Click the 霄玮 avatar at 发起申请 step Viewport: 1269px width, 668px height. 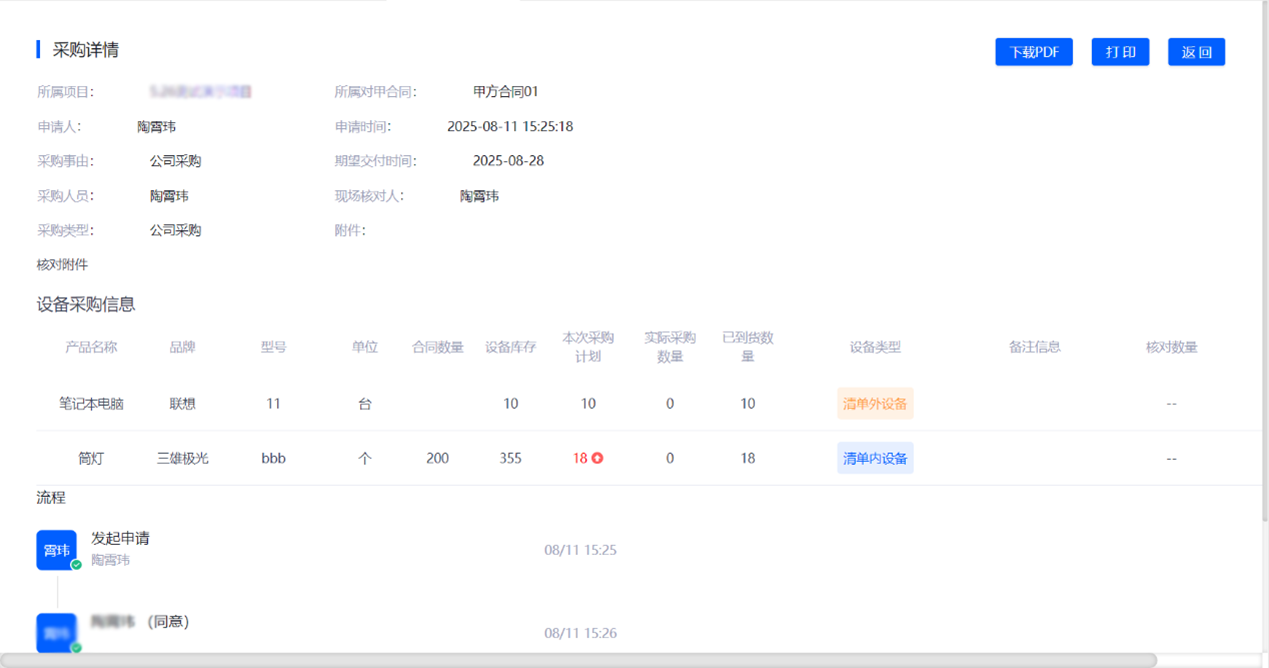click(x=56, y=550)
